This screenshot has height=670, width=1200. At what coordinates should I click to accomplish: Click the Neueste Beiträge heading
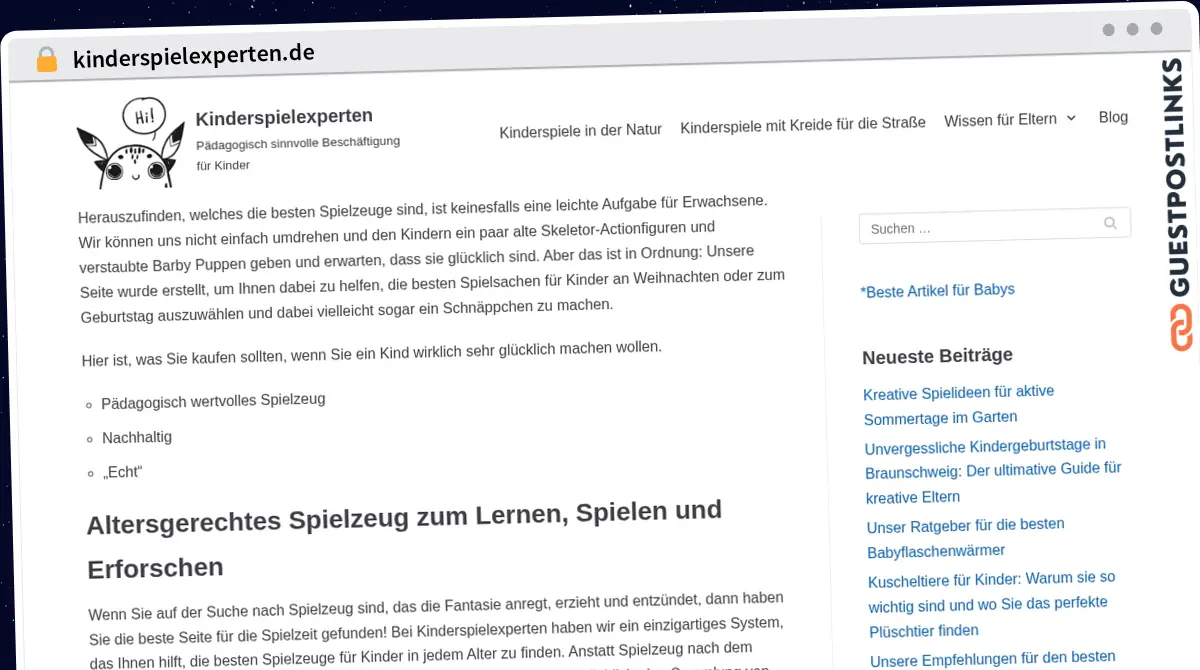pyautogui.click(x=937, y=356)
